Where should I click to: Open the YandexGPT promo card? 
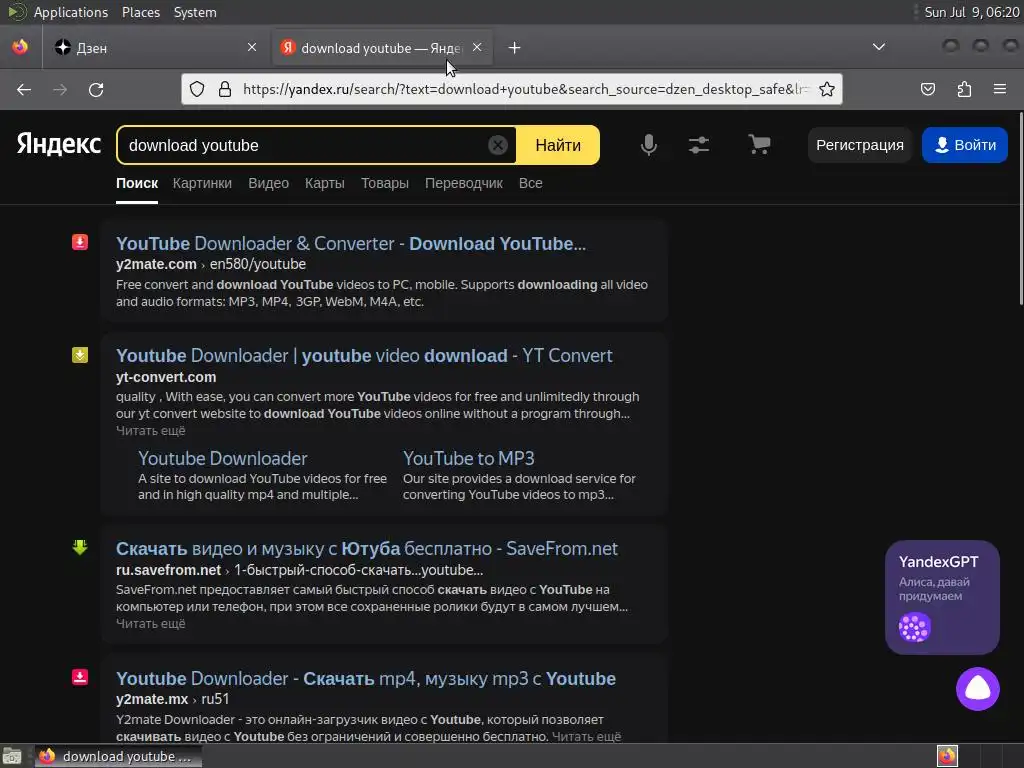942,597
